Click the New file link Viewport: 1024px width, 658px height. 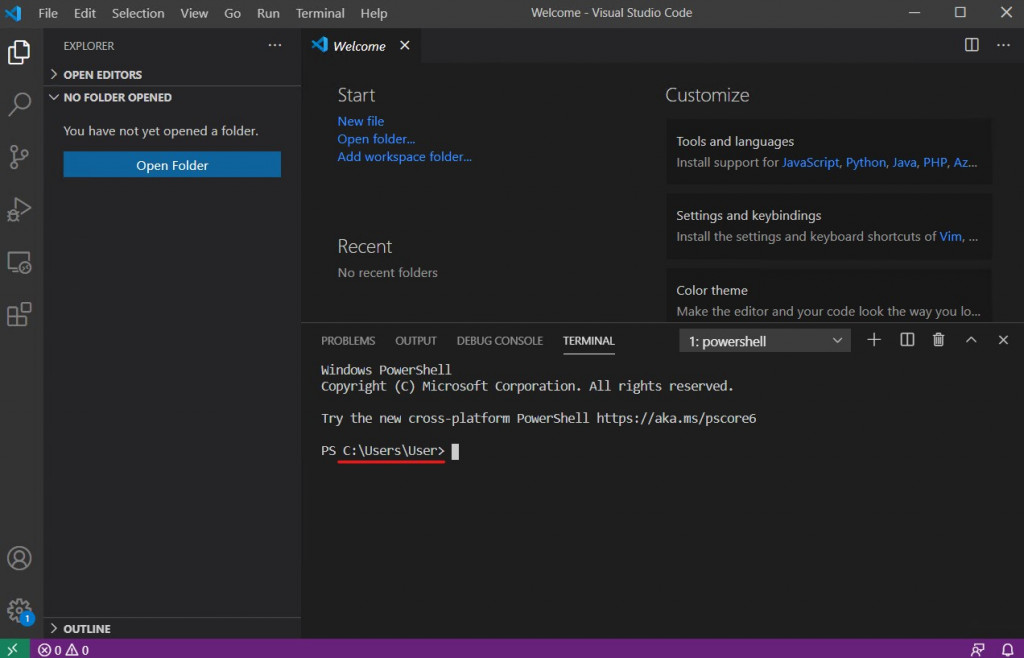click(x=360, y=121)
